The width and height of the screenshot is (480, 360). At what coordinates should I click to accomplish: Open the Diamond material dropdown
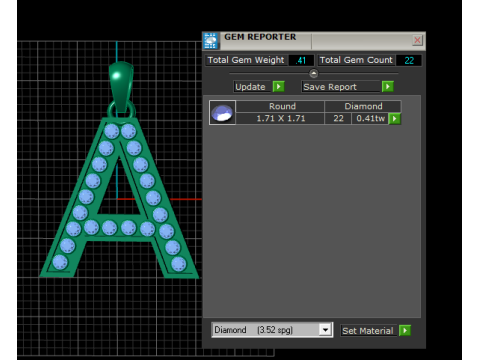point(325,330)
